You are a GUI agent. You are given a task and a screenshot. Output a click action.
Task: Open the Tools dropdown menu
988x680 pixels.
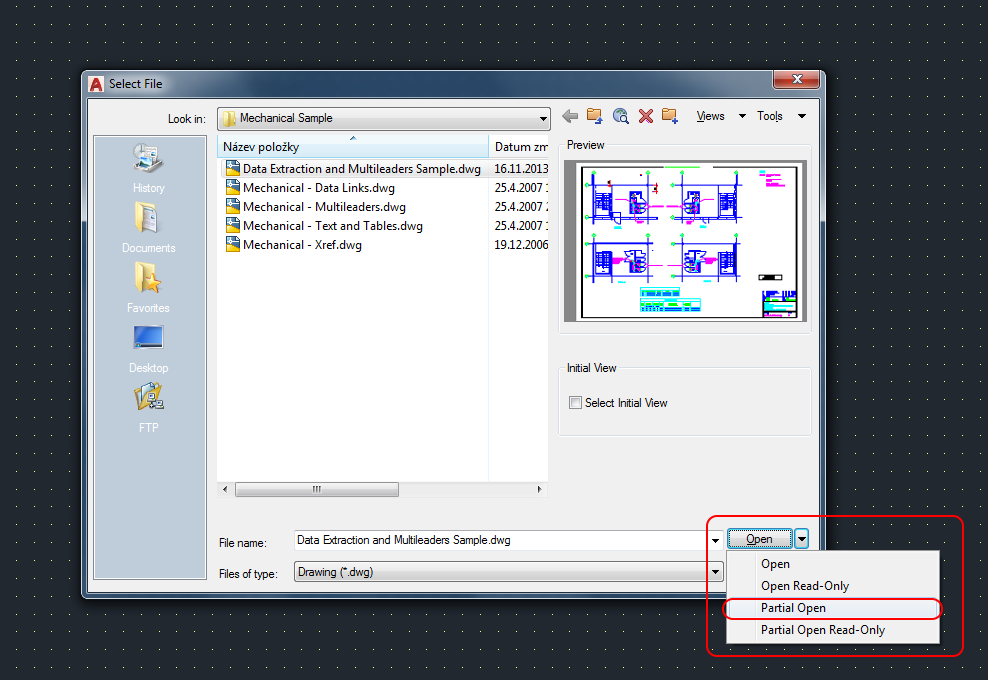click(x=780, y=116)
